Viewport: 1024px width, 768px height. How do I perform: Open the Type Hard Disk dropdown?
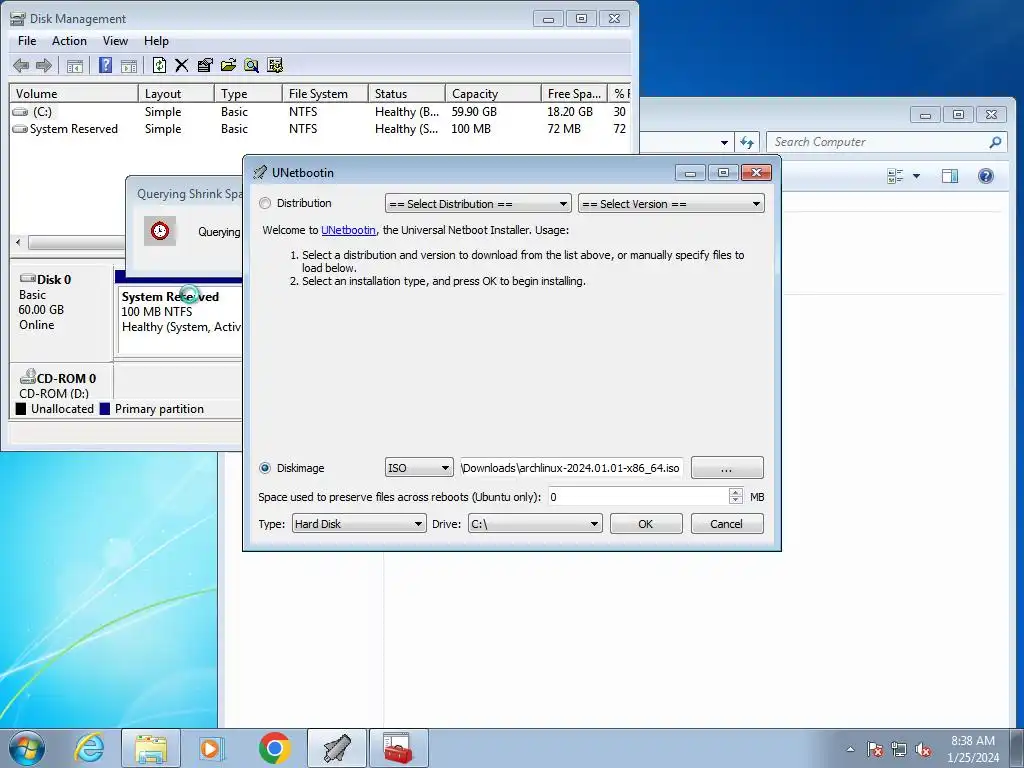(x=359, y=524)
